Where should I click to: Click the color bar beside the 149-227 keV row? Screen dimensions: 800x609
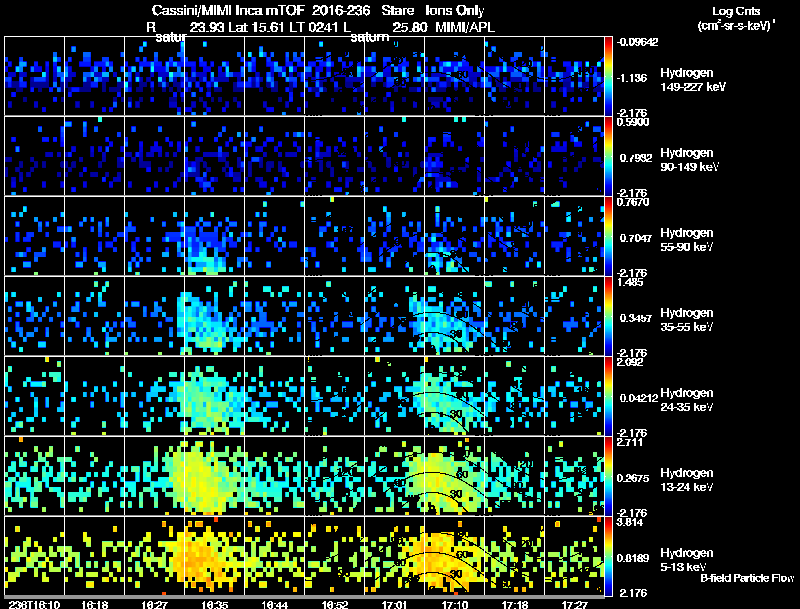[x=608, y=76]
